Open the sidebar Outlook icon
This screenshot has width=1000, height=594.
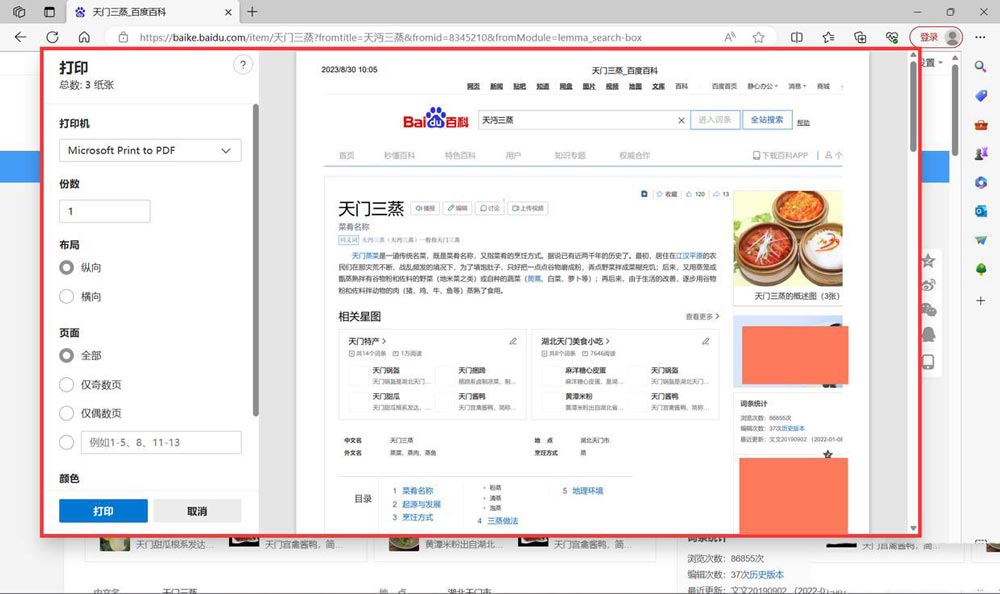[x=981, y=211]
